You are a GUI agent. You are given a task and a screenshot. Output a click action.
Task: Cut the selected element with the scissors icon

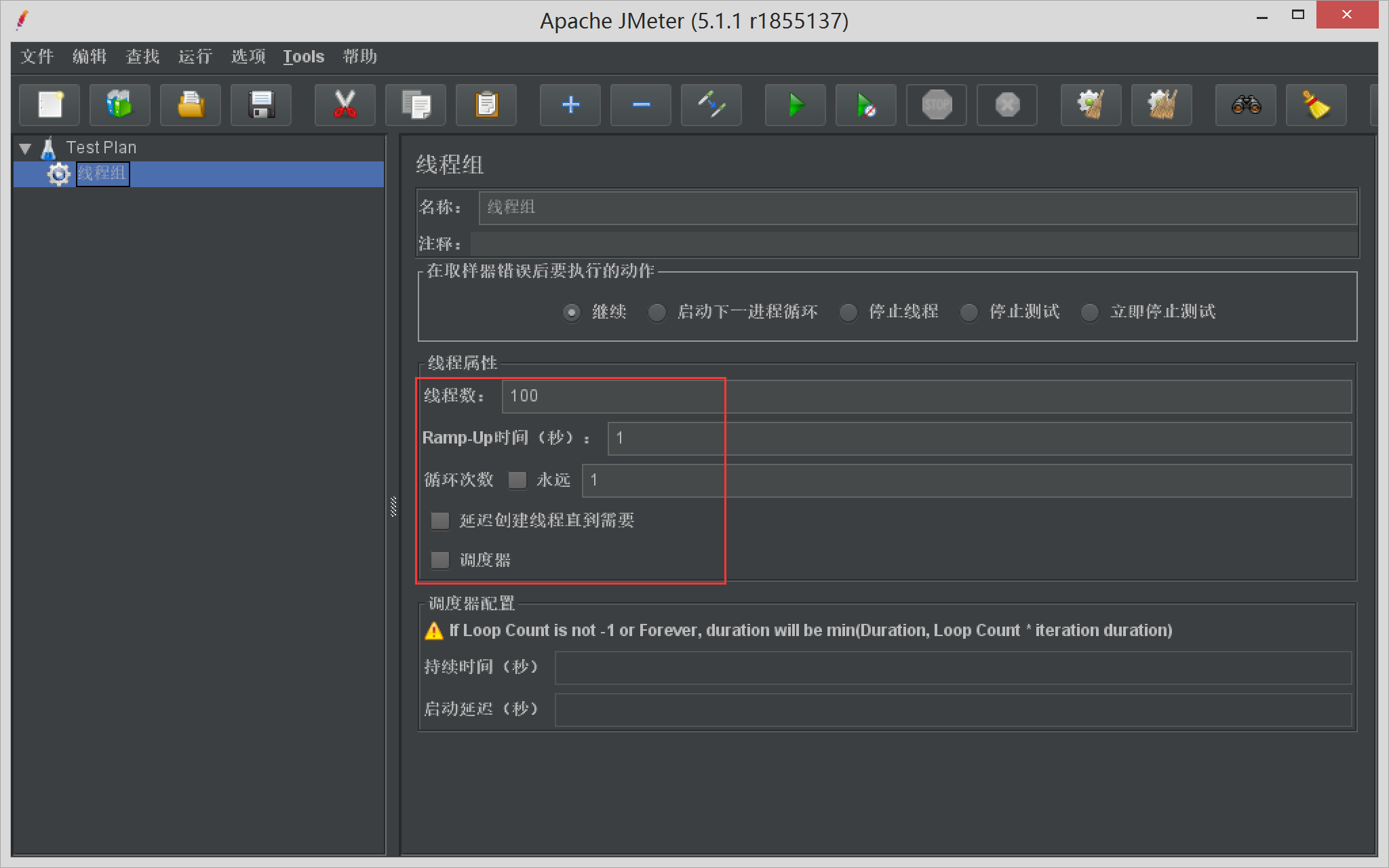(x=345, y=105)
